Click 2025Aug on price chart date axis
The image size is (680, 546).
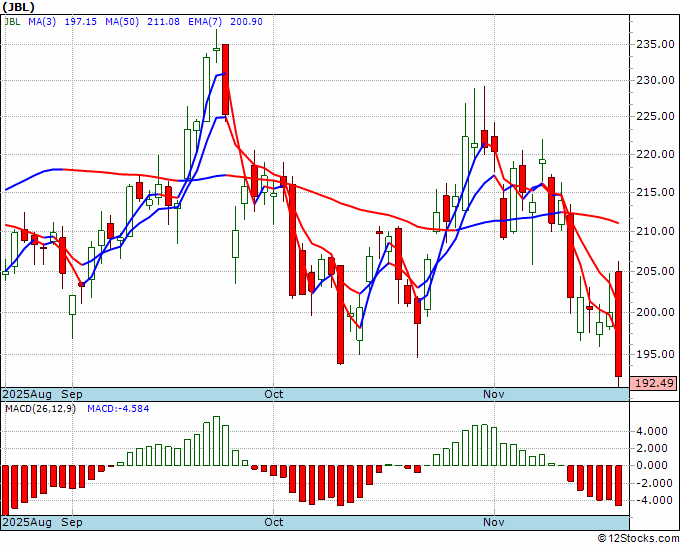27,394
